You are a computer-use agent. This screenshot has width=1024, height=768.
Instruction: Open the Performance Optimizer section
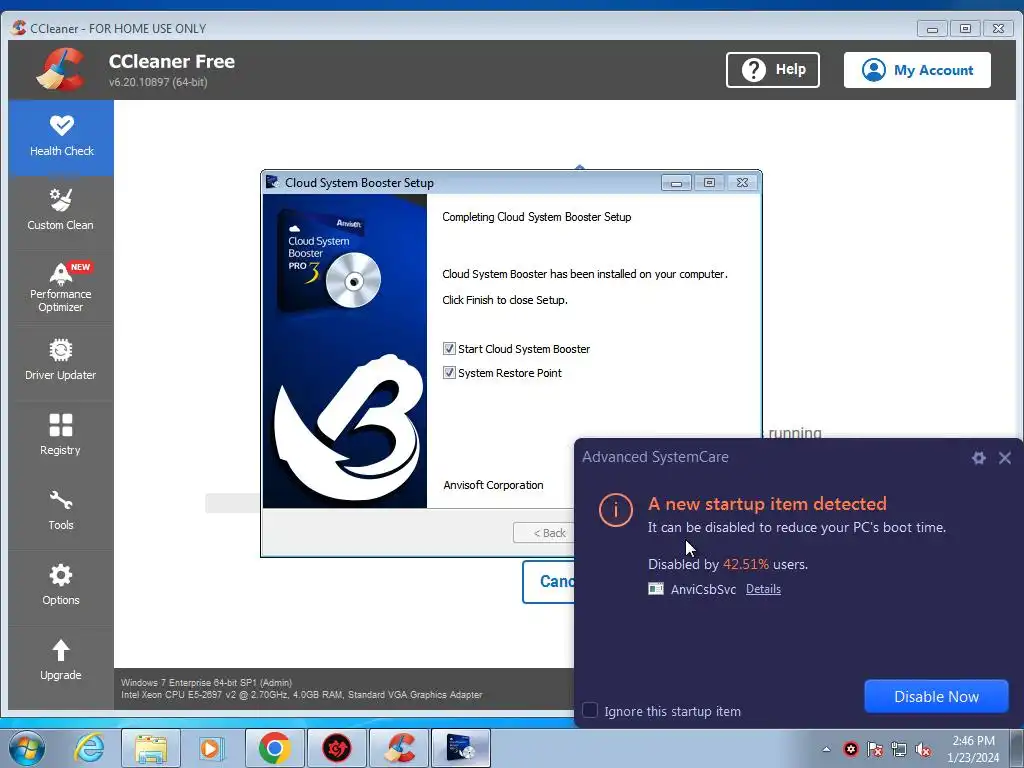click(61, 287)
